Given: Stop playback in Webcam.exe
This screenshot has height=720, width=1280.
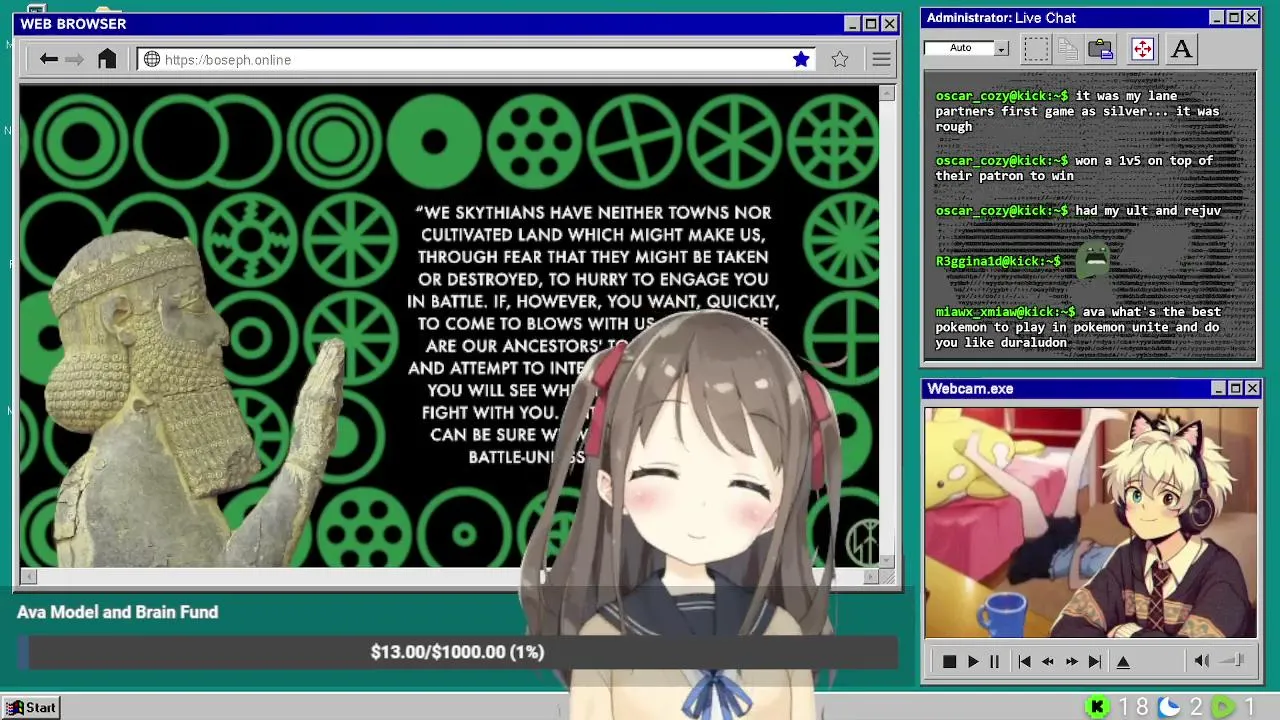Looking at the screenshot, I should 949,661.
